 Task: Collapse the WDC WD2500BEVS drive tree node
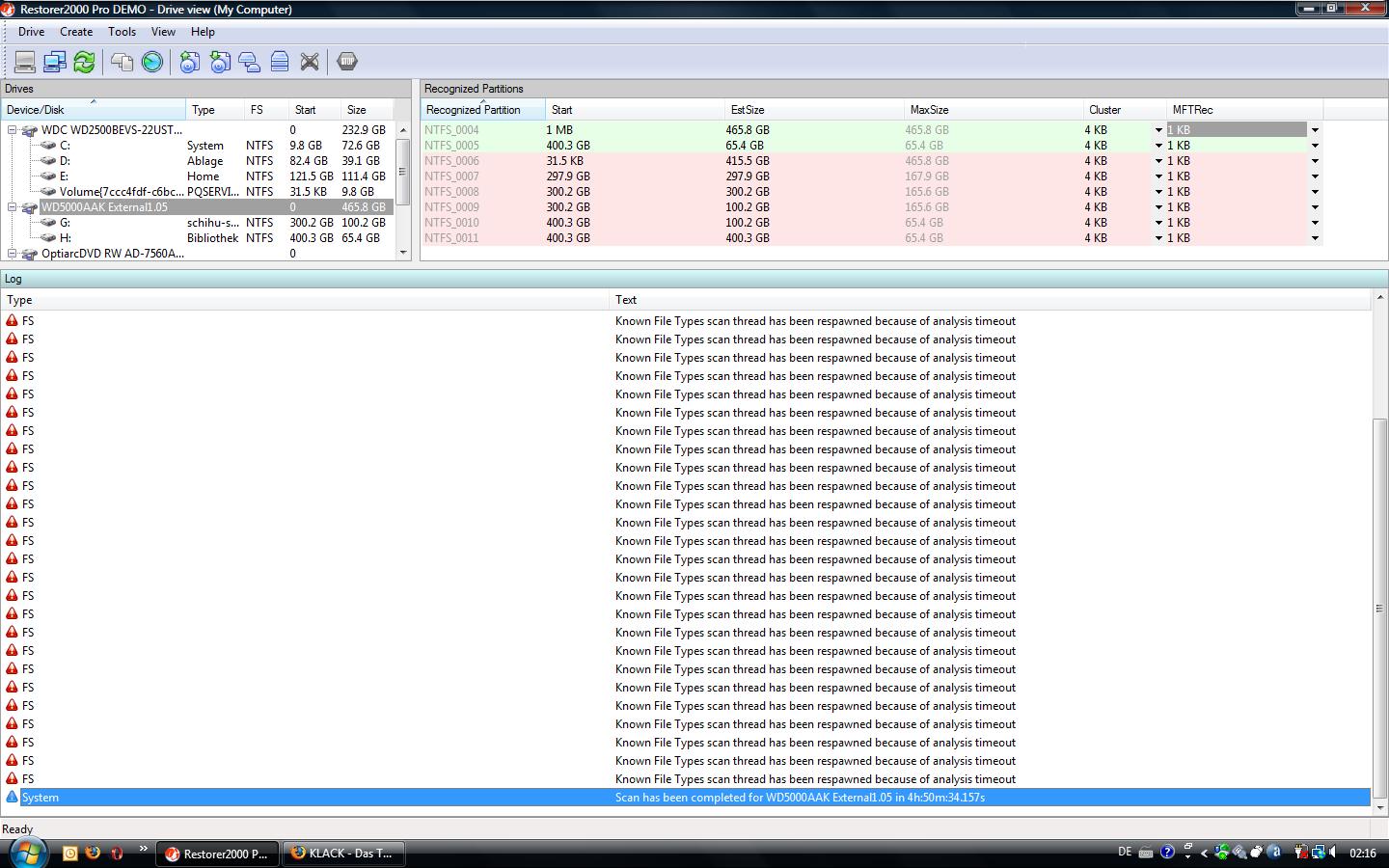click(x=12, y=130)
